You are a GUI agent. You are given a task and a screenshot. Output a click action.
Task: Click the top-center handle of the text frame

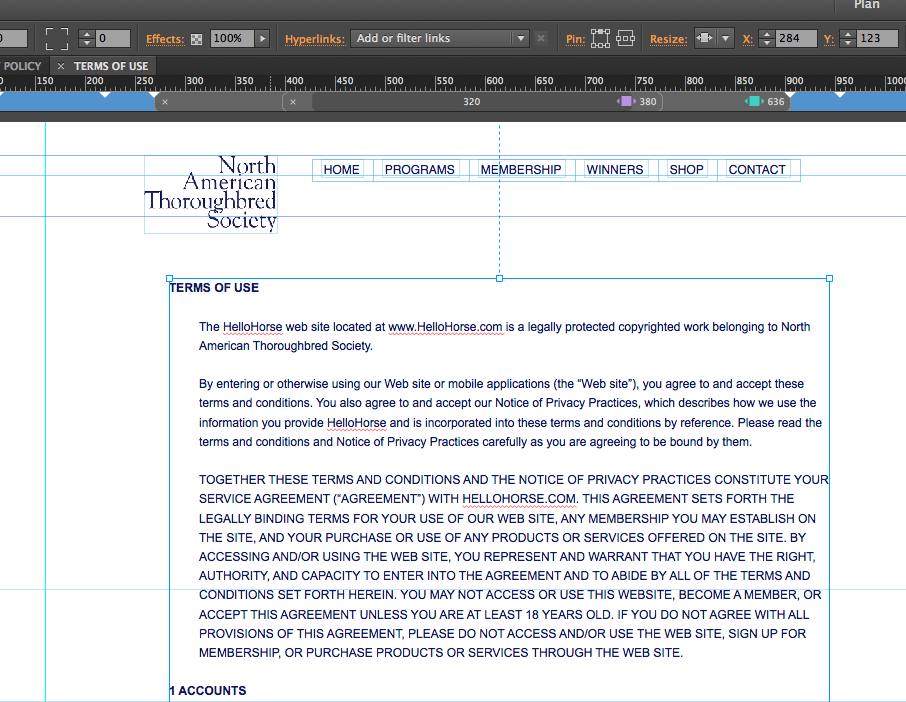coord(499,278)
